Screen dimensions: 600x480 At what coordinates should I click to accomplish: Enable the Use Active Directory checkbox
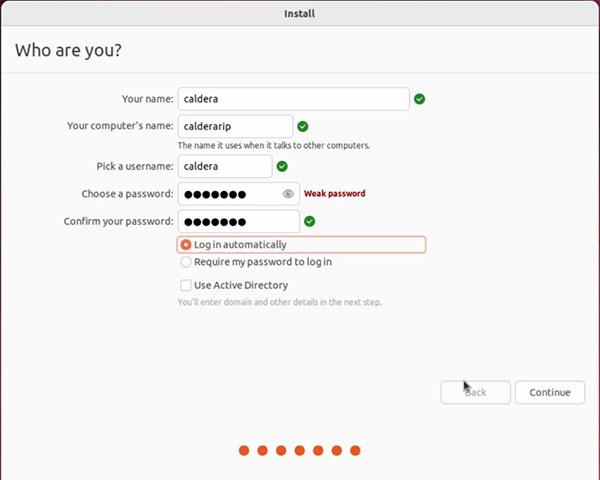(186, 285)
